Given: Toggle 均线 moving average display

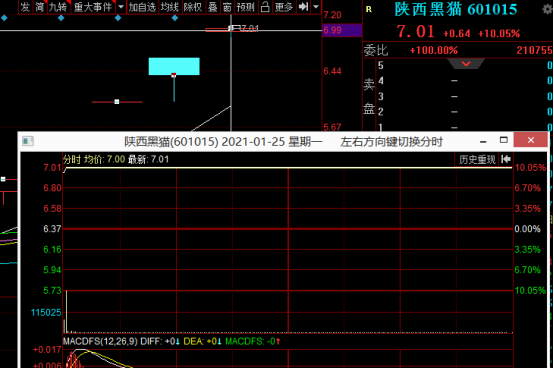Looking at the screenshot, I should coord(170,7).
